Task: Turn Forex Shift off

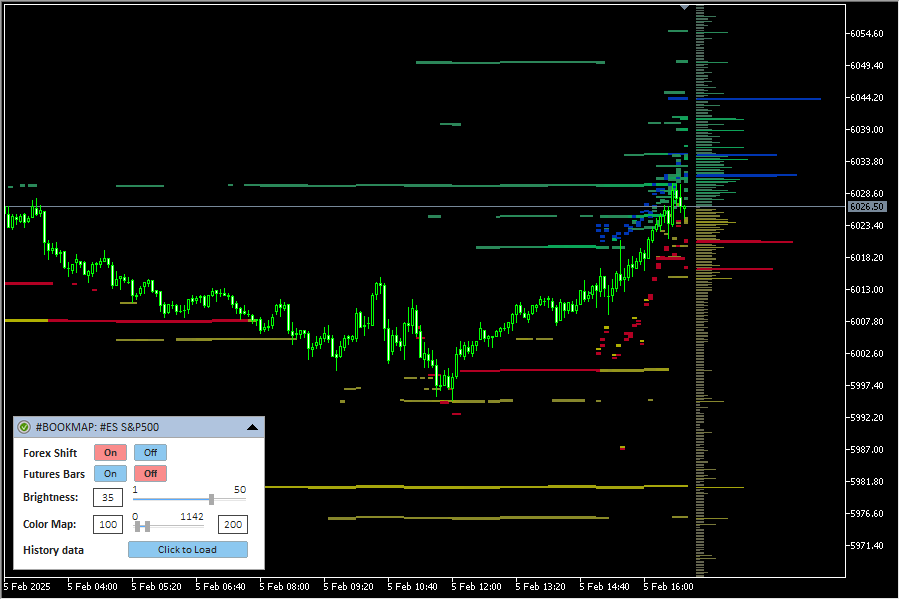Action: pyautogui.click(x=150, y=453)
